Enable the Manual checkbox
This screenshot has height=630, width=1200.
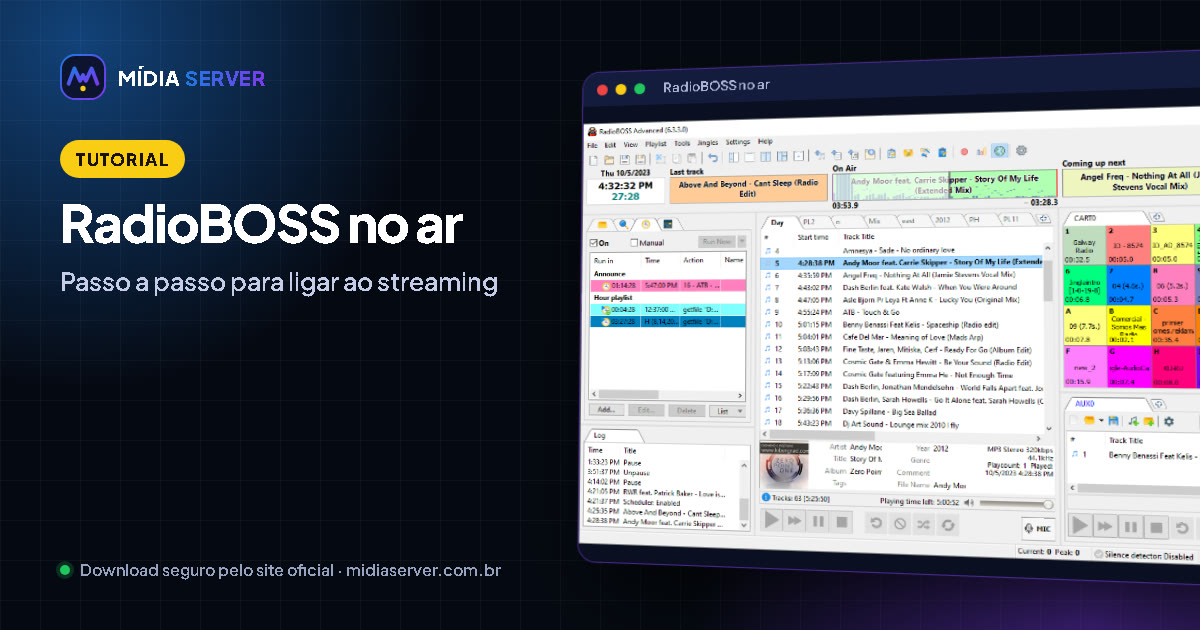coord(634,243)
